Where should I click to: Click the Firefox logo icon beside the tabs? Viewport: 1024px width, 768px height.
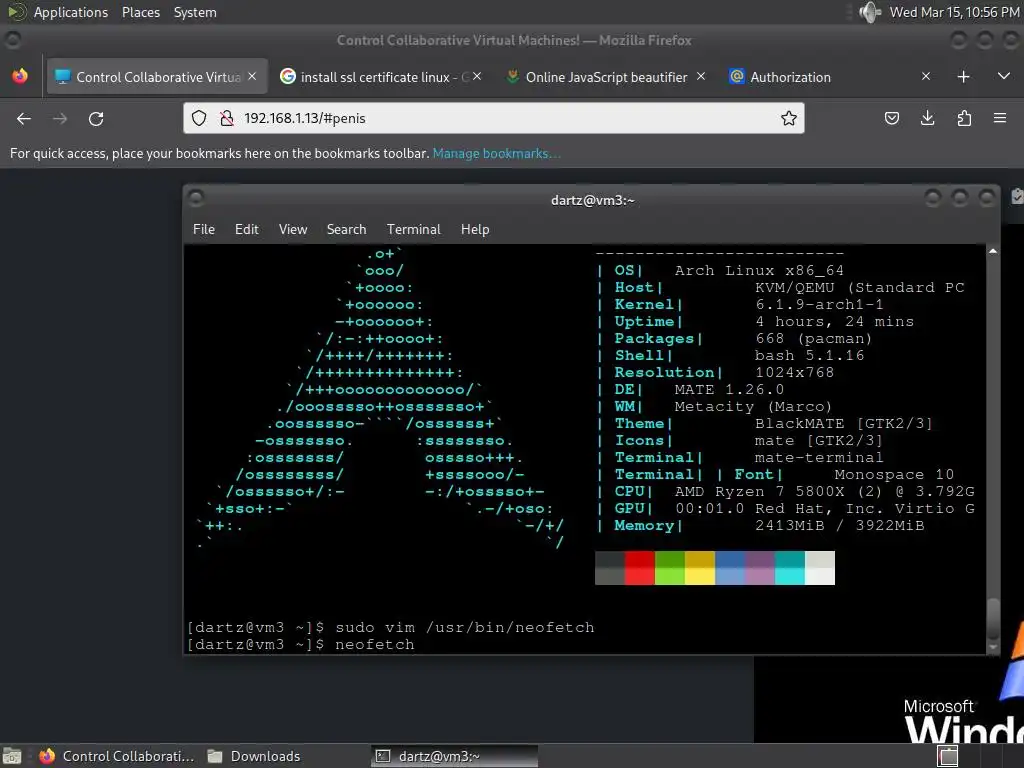tap(20, 76)
